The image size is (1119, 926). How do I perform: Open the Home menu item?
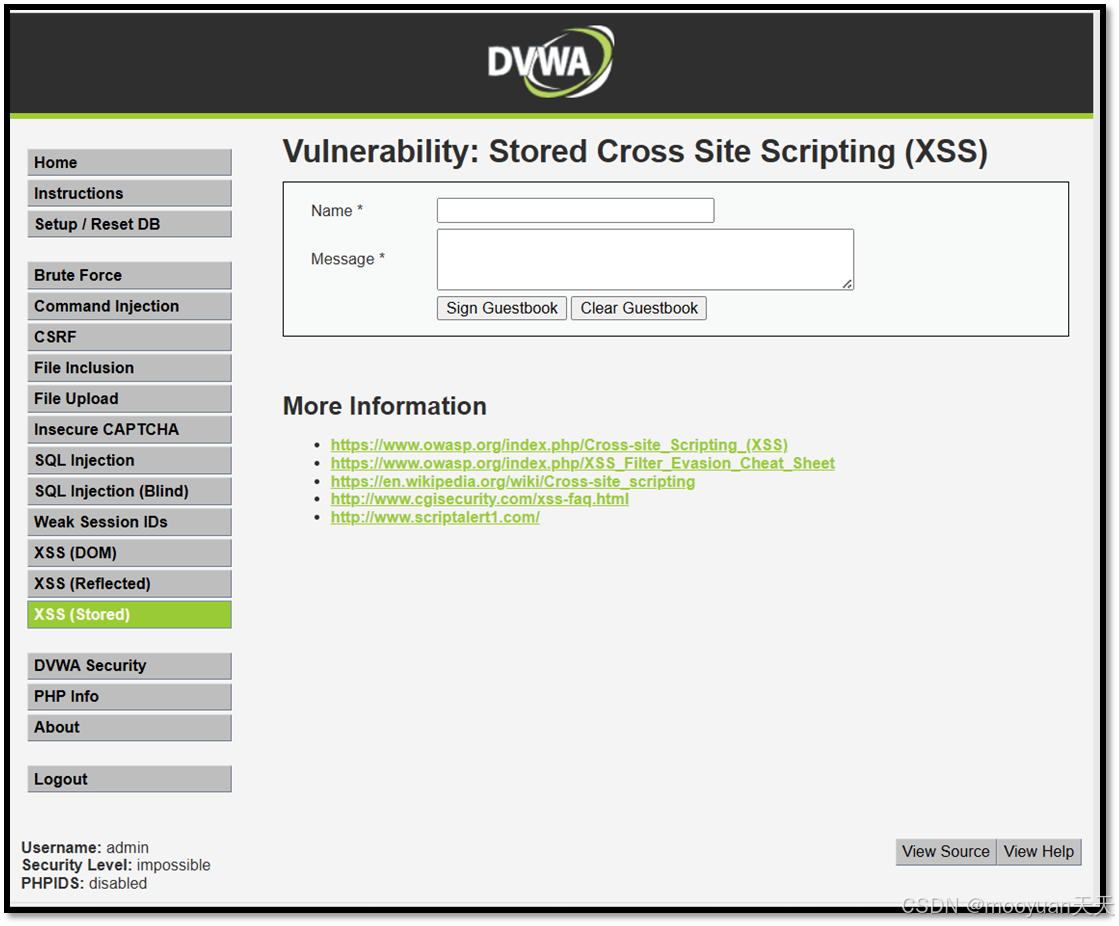tap(129, 163)
